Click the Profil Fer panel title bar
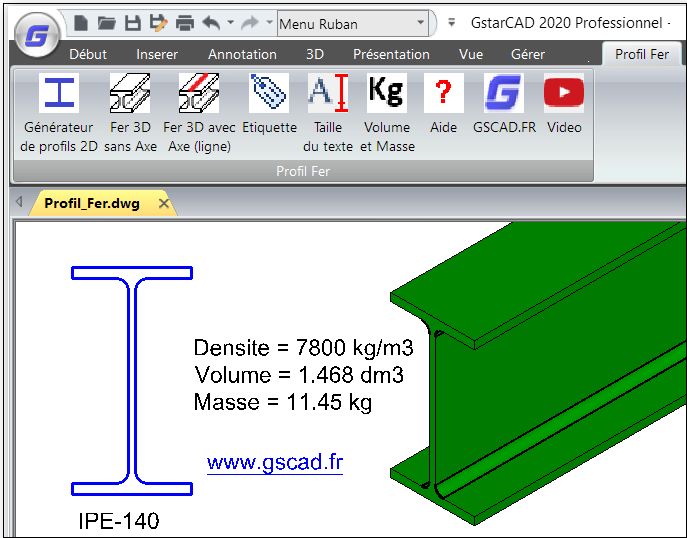This screenshot has width=687, height=538. [303, 171]
